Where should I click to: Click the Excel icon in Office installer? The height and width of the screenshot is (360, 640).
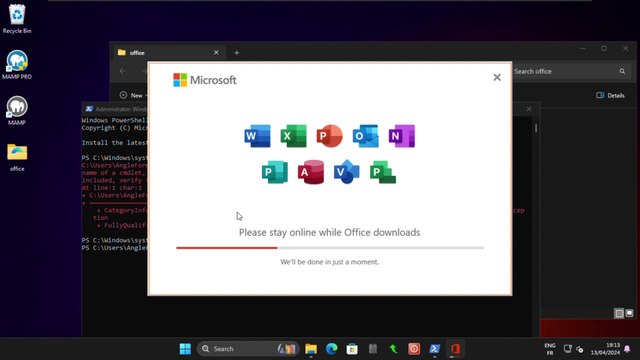pos(293,136)
